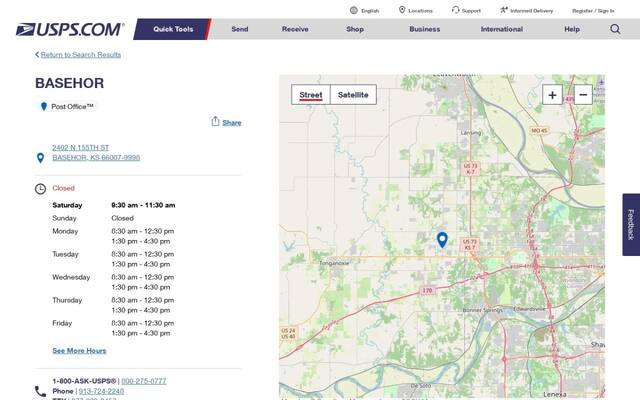Screen dimensions: 640x400
Task: Click Tonganoxie label on the map
Action: tap(334, 263)
